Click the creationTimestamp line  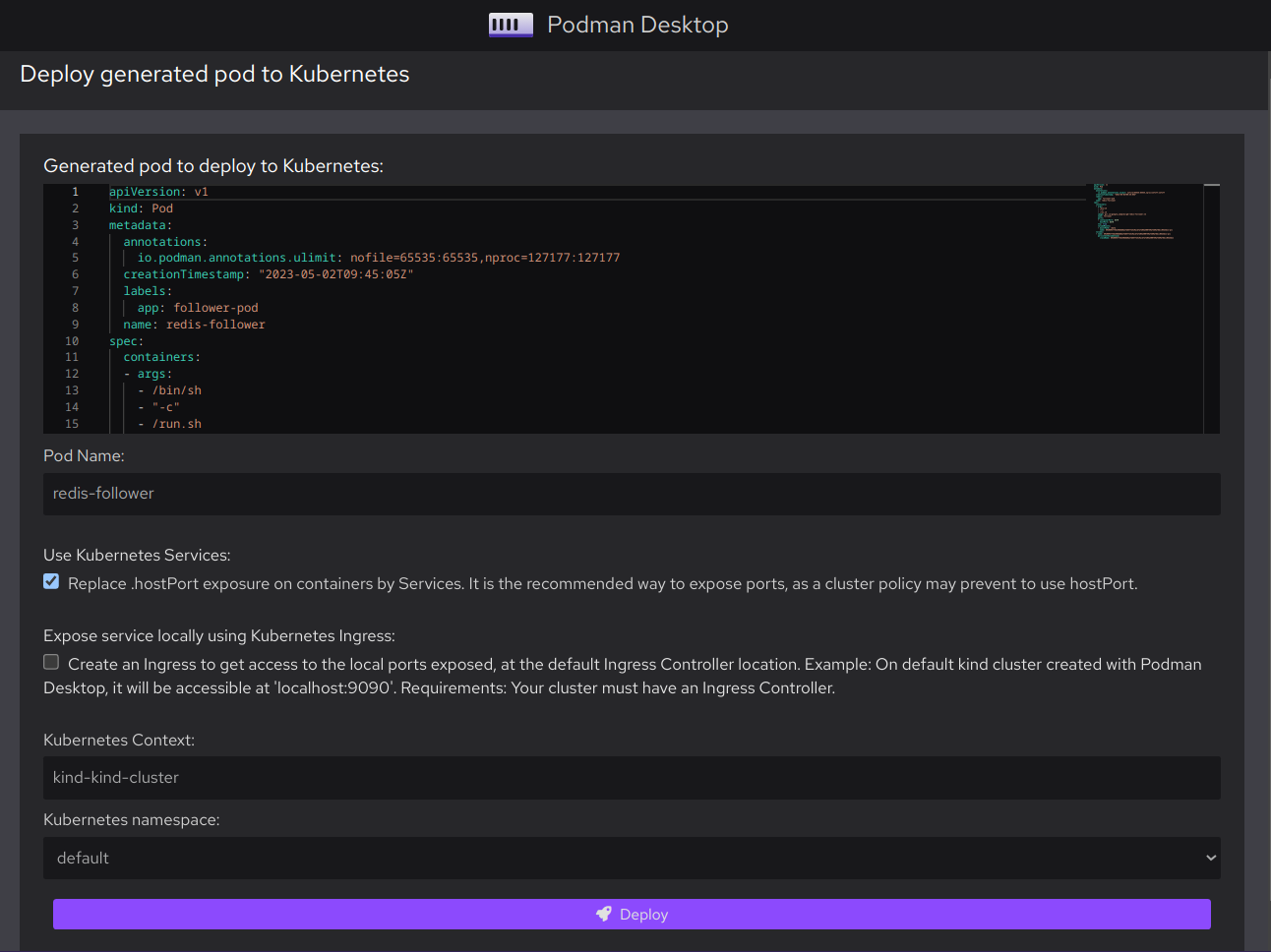click(x=269, y=274)
